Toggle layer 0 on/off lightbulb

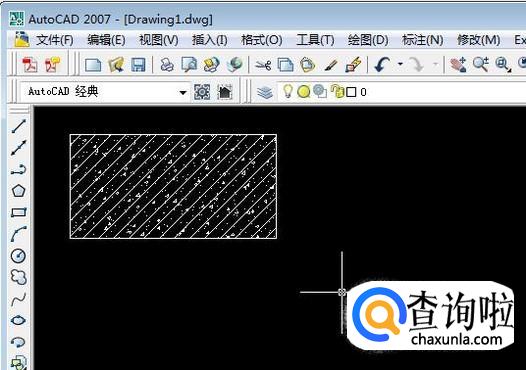287,91
